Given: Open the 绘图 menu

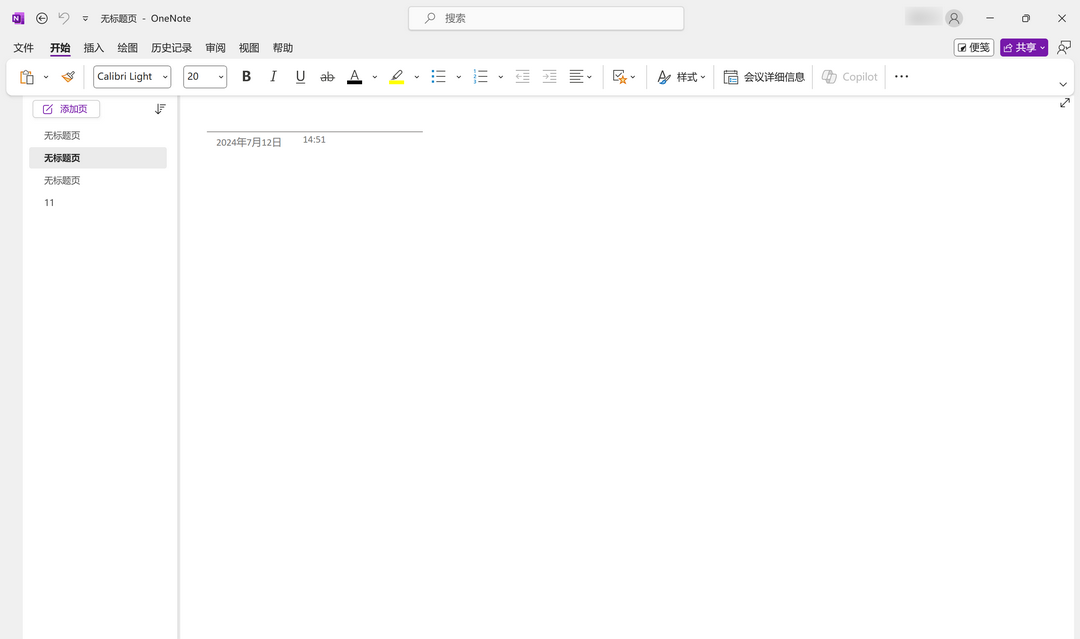Looking at the screenshot, I should [126, 47].
